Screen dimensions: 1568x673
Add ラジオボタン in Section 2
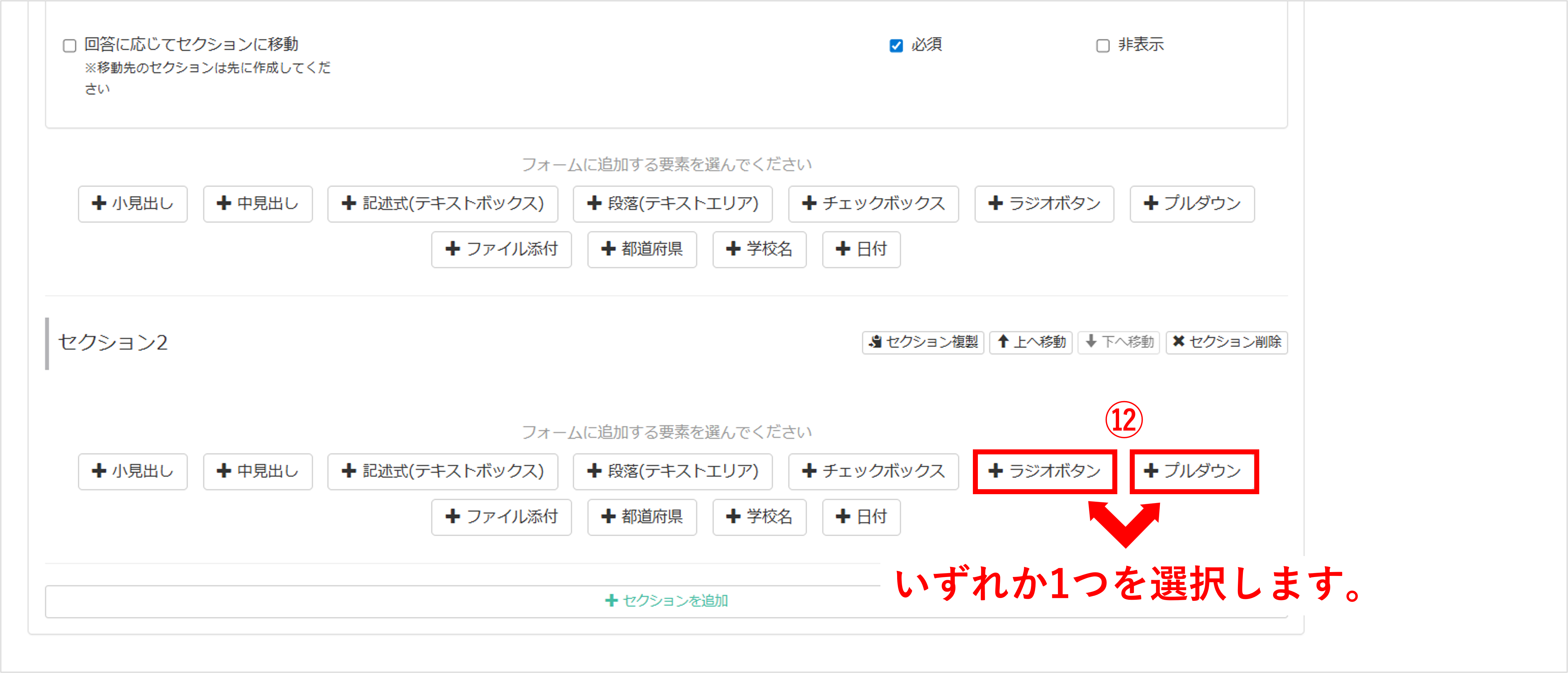tap(1044, 471)
